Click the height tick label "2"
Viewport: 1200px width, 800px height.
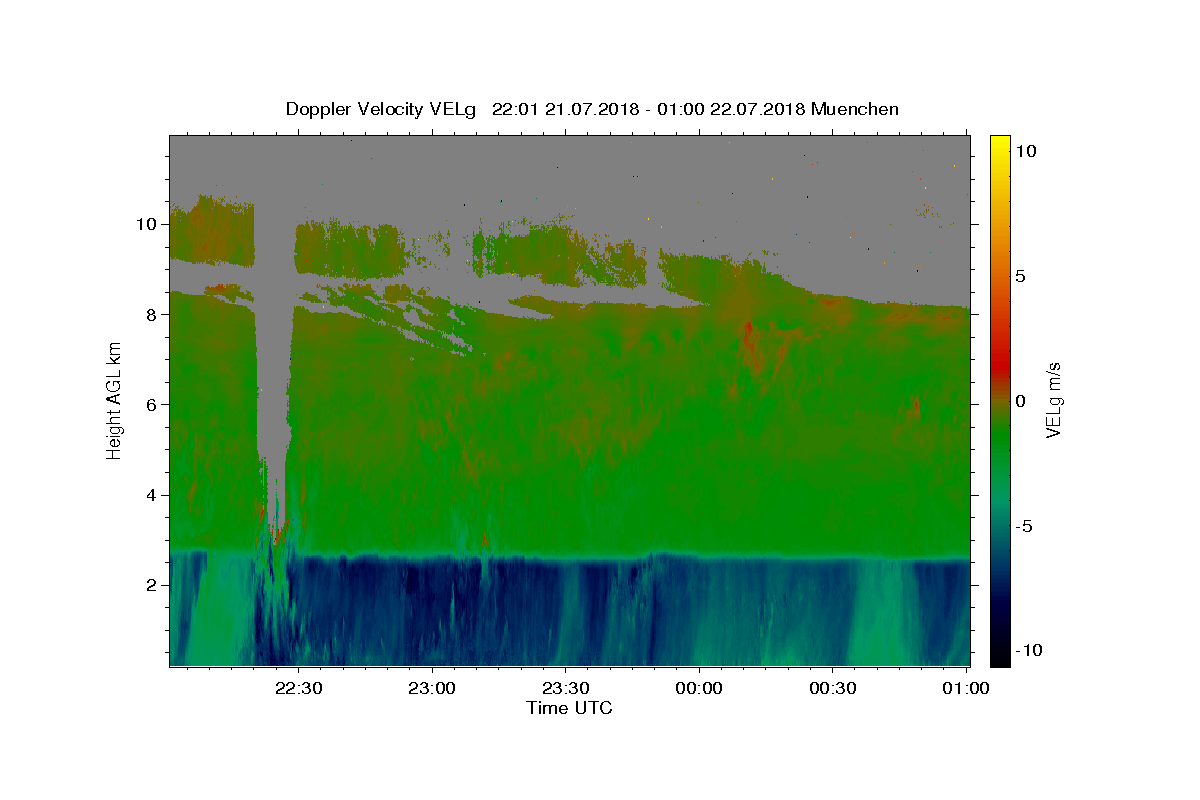[x=154, y=585]
